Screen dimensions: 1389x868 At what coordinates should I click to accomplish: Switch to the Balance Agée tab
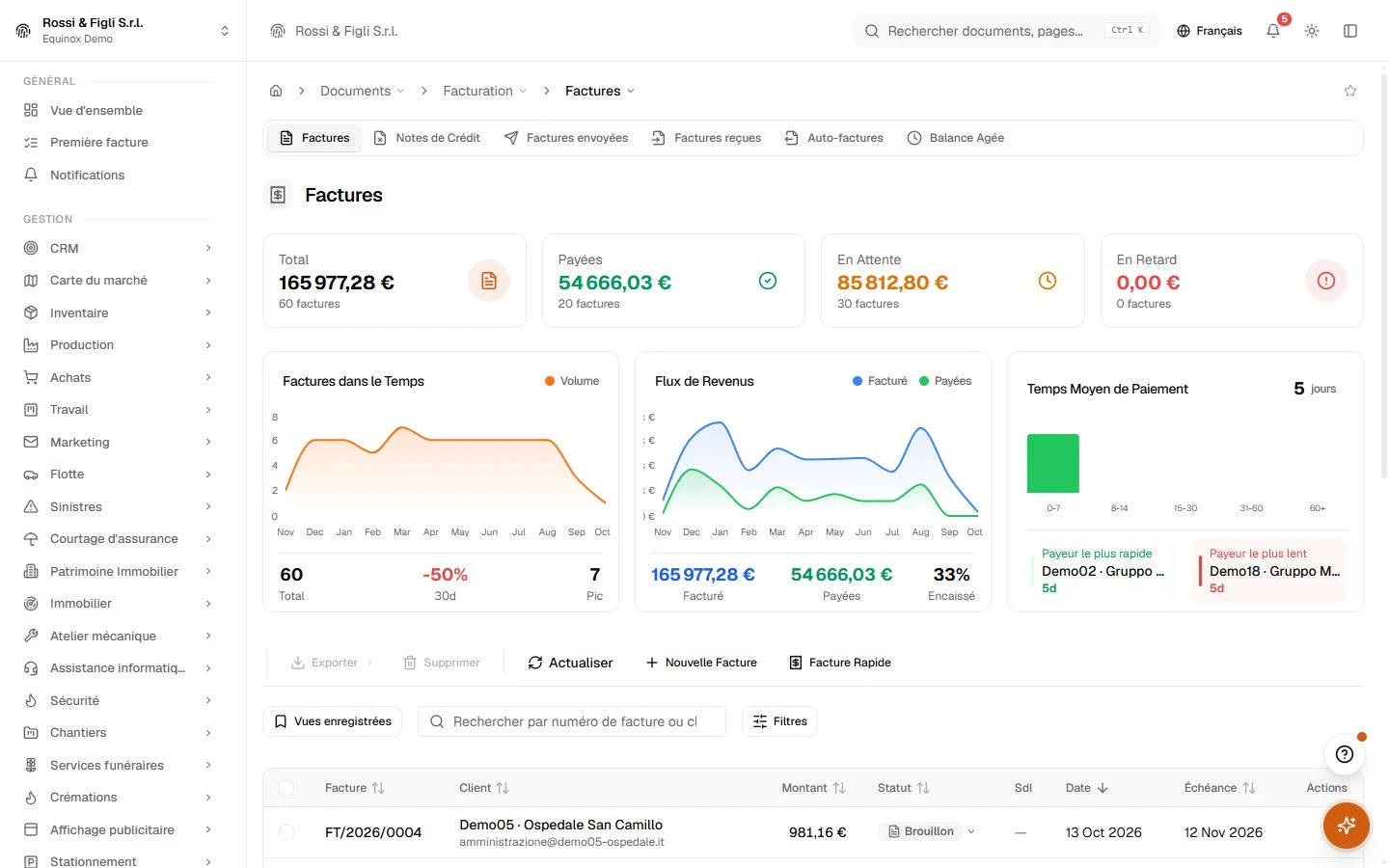click(x=956, y=138)
